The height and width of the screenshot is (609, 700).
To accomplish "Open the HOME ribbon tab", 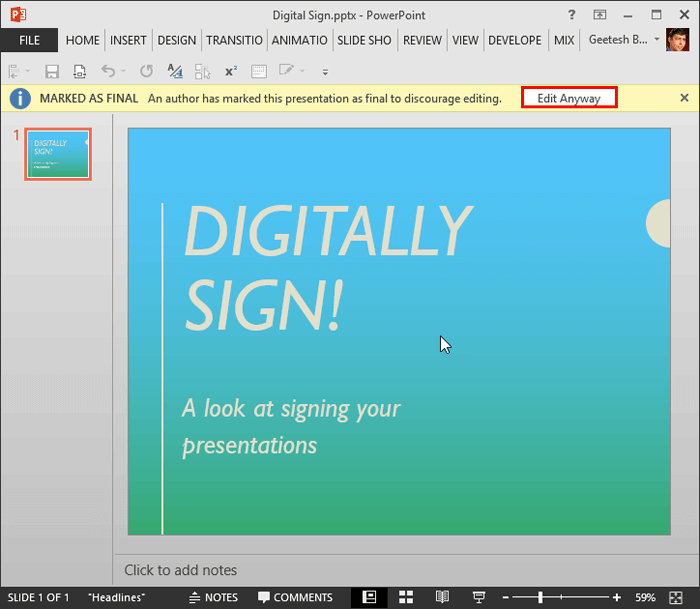I will click(83, 40).
